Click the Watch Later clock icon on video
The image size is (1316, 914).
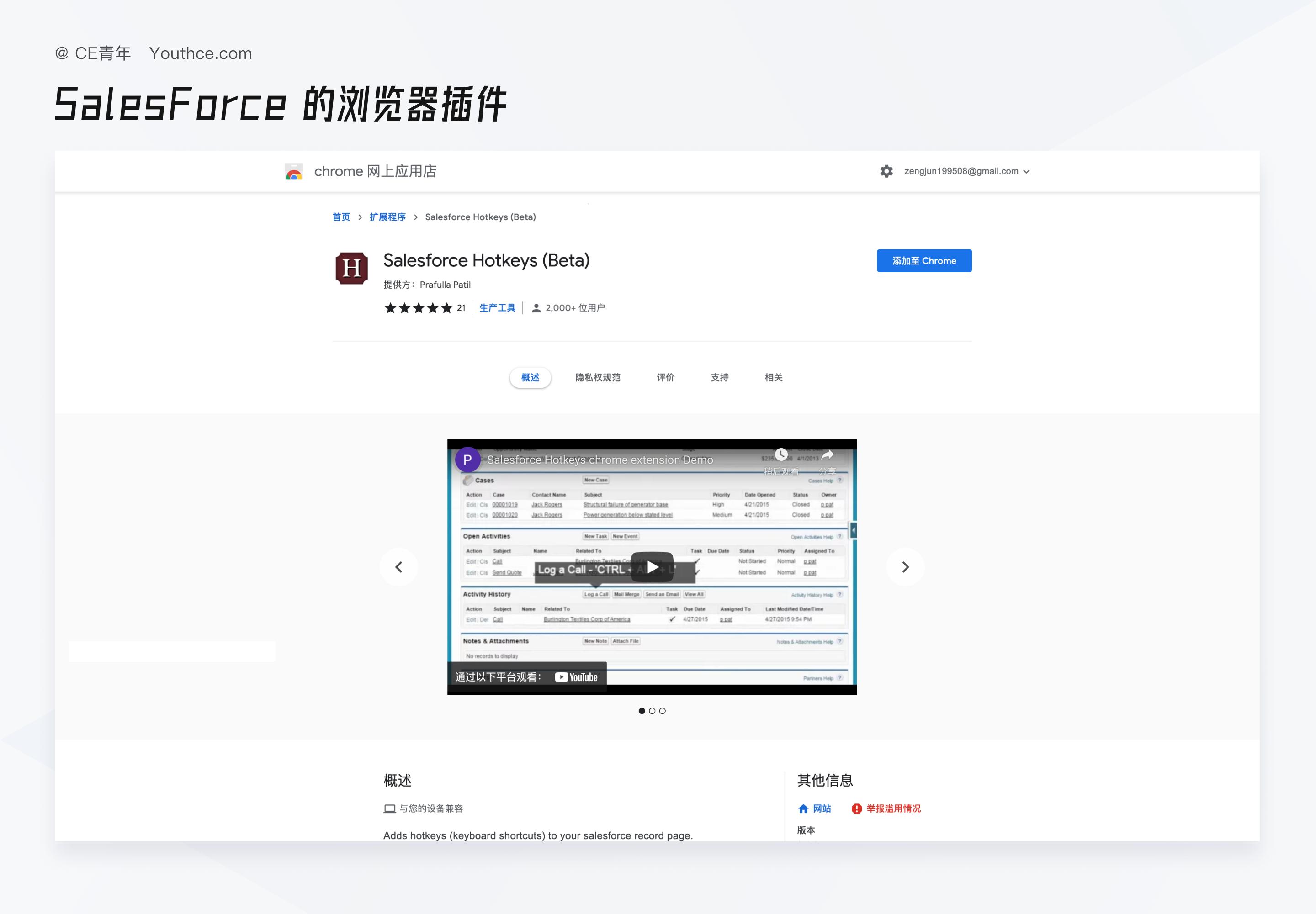pyautogui.click(x=781, y=454)
